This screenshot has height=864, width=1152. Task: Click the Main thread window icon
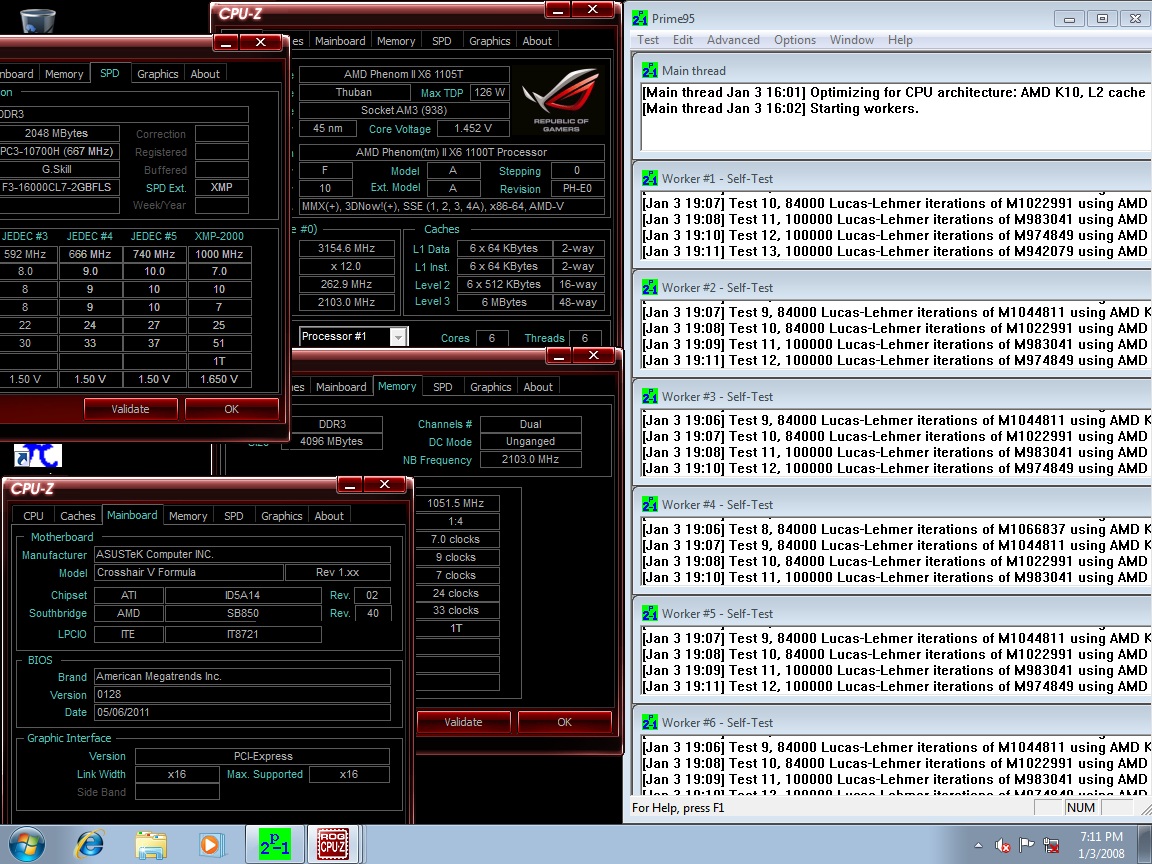coord(649,71)
